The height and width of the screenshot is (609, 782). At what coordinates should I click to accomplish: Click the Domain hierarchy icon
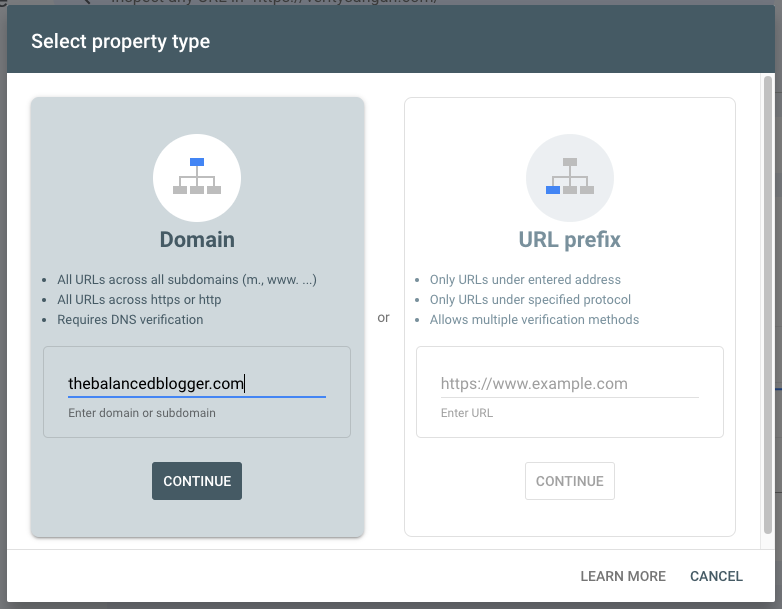(x=197, y=177)
